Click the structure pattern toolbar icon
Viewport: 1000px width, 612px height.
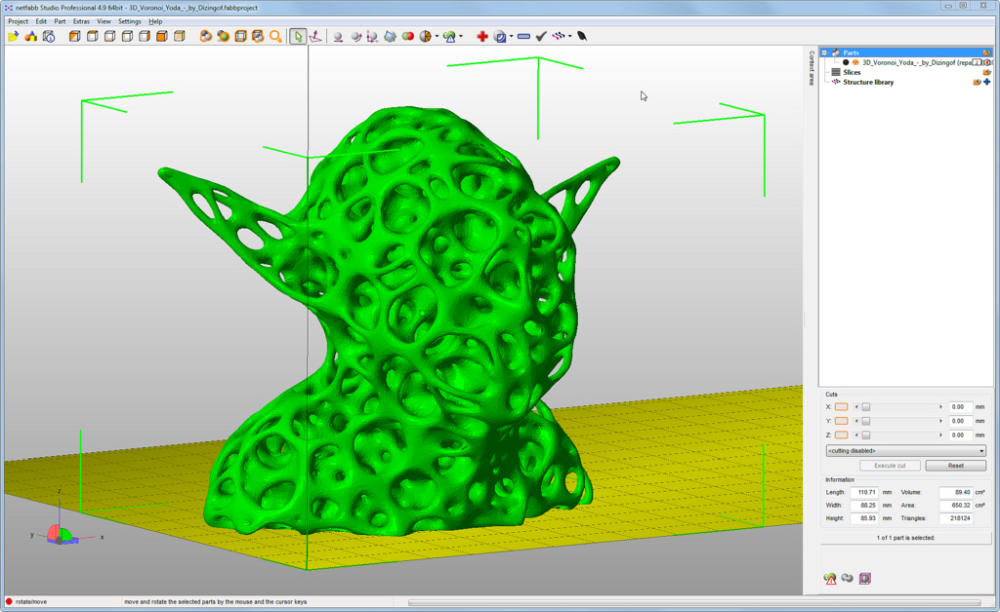pyautogui.click(x=559, y=36)
